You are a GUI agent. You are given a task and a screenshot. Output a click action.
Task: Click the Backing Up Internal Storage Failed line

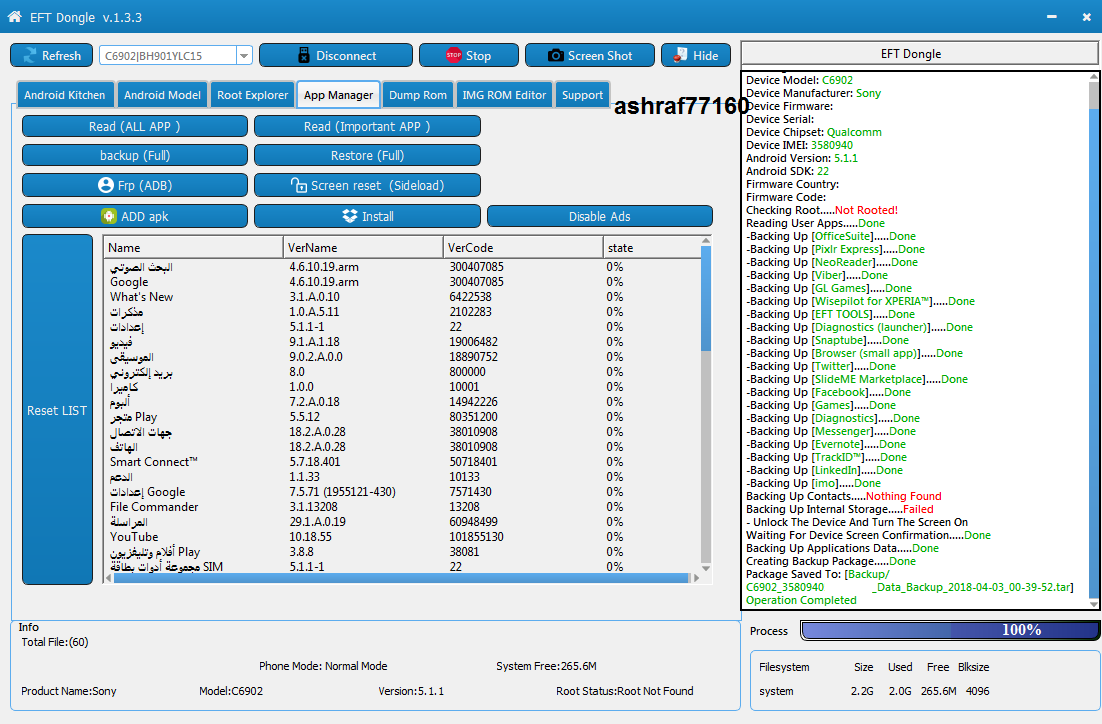839,509
